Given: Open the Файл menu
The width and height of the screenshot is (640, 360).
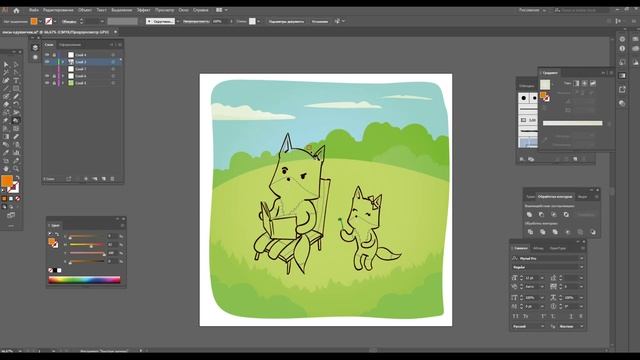Looking at the screenshot, I should pyautogui.click(x=34, y=10).
